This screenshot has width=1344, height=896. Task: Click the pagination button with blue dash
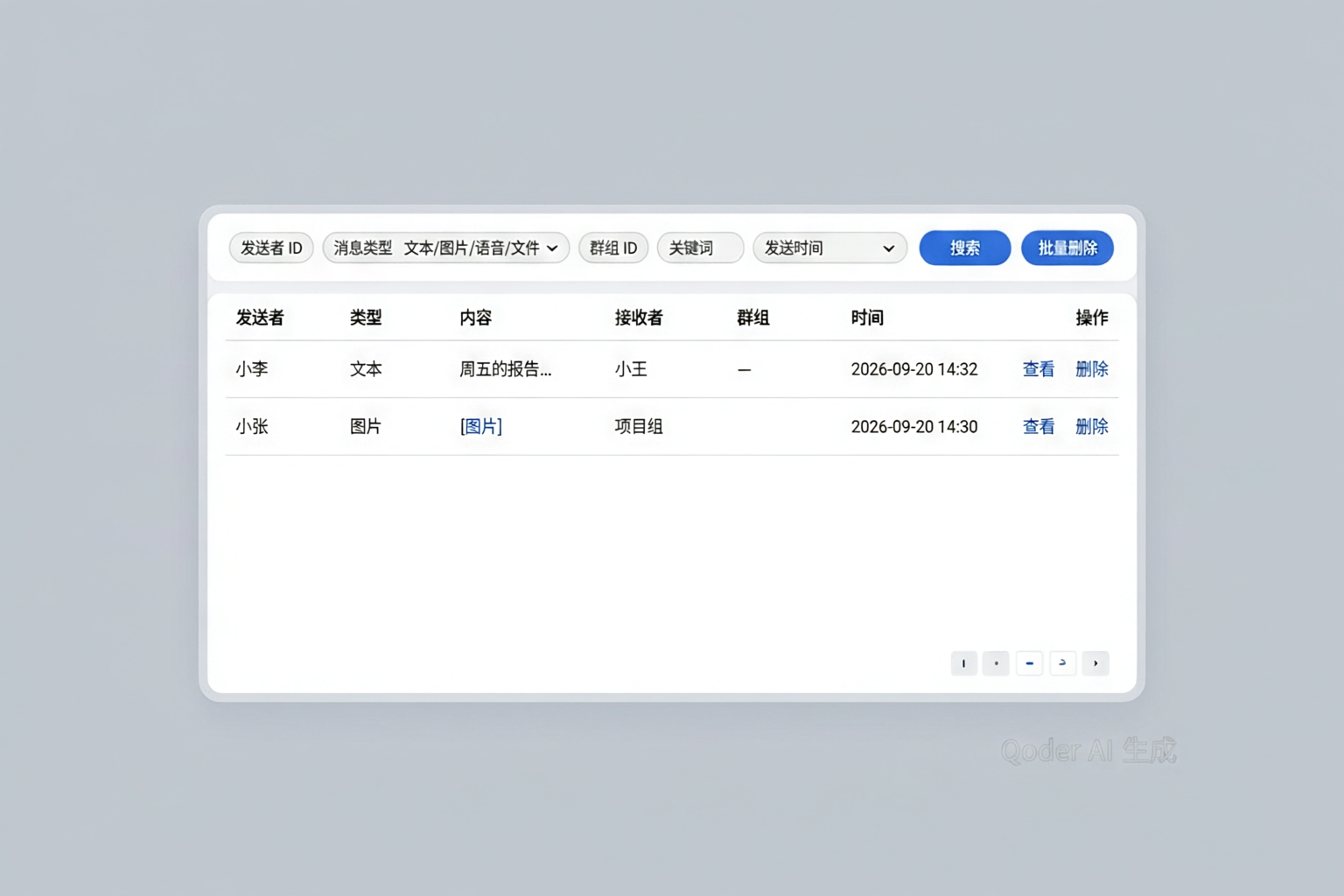pyautogui.click(x=1029, y=663)
